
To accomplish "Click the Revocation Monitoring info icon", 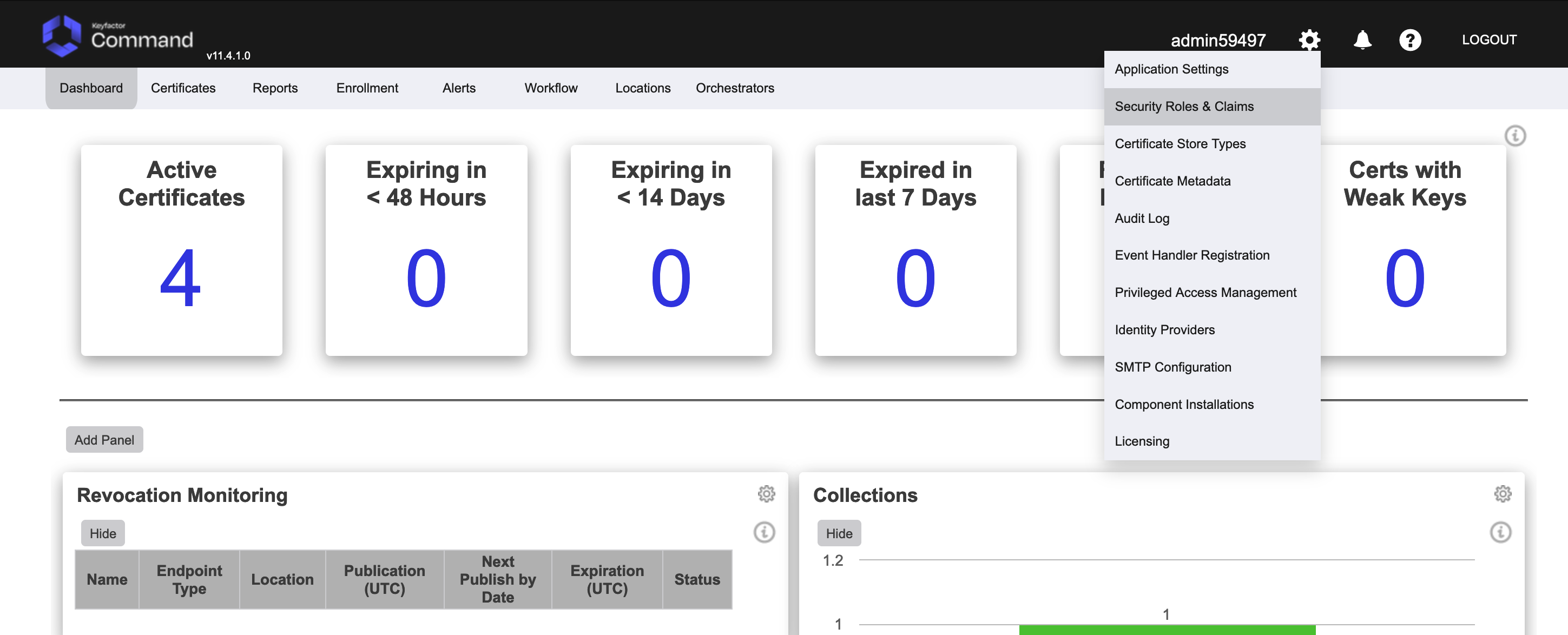I will 764,532.
